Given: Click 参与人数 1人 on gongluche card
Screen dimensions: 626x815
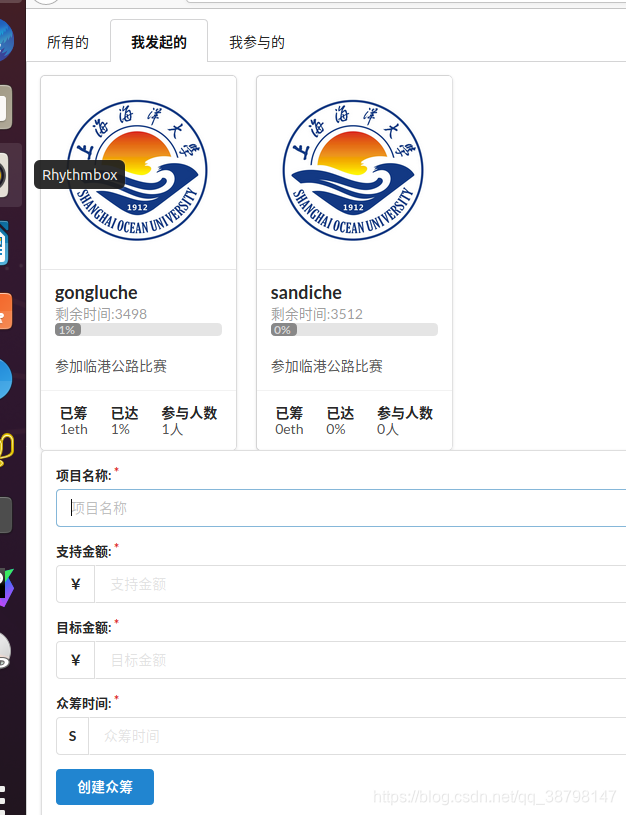Looking at the screenshot, I should tap(189, 421).
